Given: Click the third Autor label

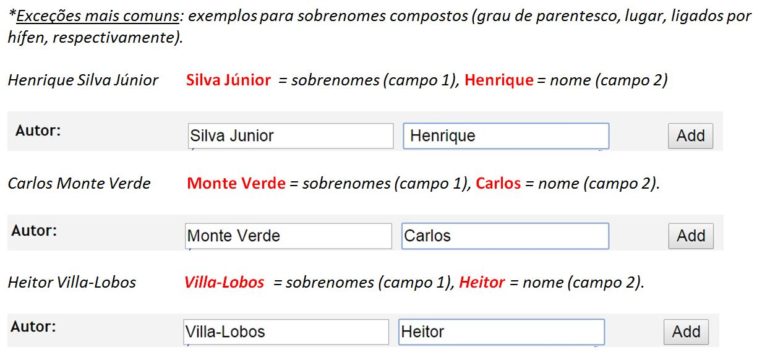Looking at the screenshot, I should click(34, 327).
